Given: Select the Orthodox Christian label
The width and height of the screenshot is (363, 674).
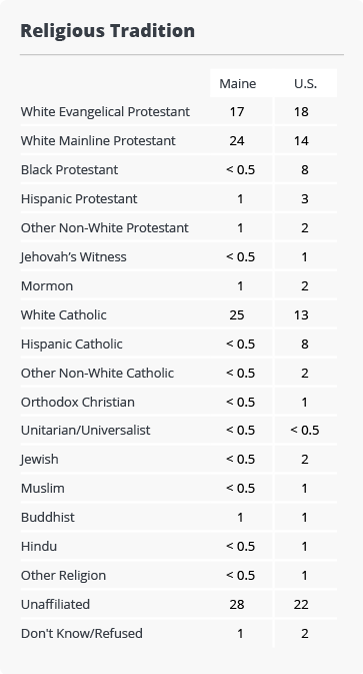Looking at the screenshot, I should (78, 402).
